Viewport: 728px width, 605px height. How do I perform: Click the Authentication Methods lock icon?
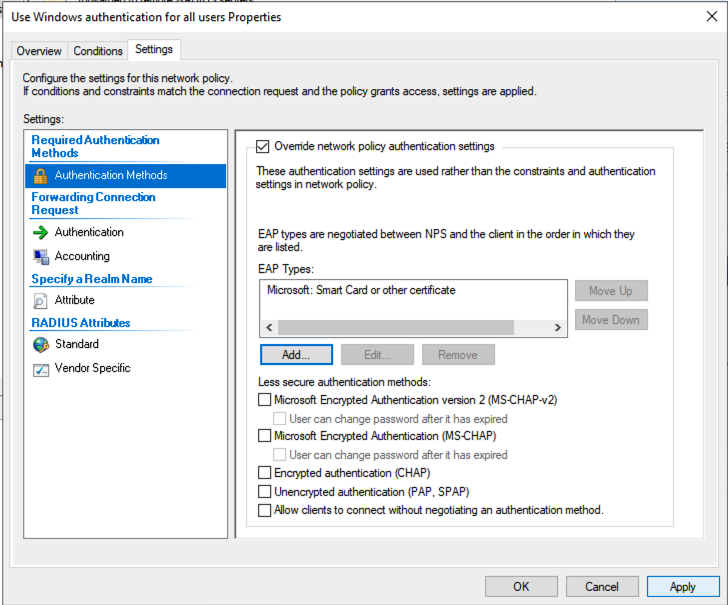coord(40,176)
